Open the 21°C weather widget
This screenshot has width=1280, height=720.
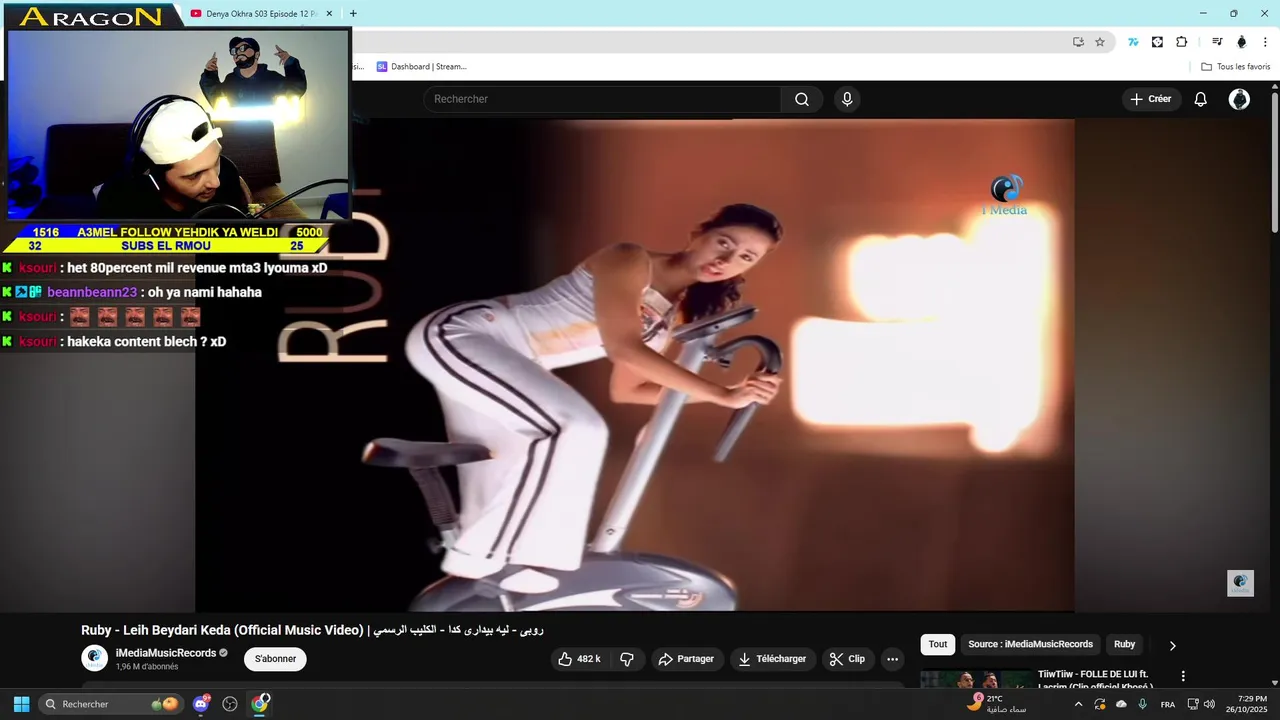click(x=998, y=704)
